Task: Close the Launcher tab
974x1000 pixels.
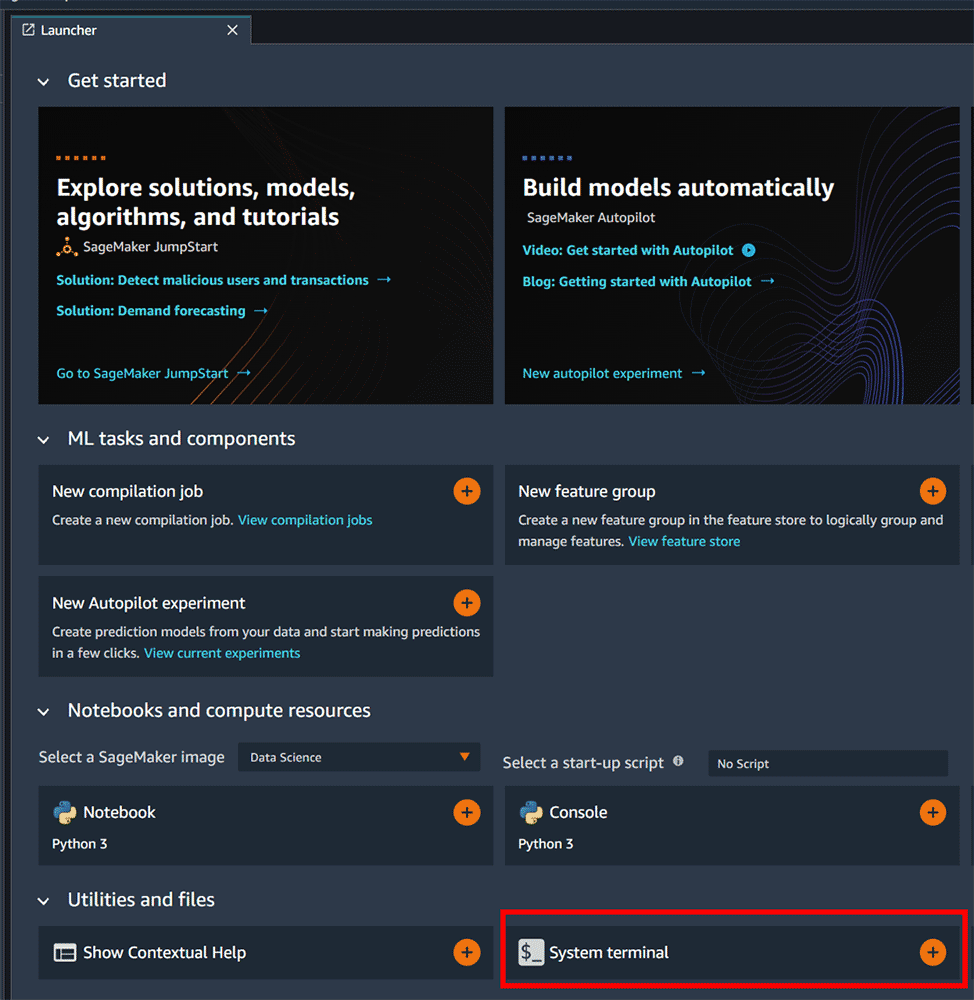Action: [232, 30]
